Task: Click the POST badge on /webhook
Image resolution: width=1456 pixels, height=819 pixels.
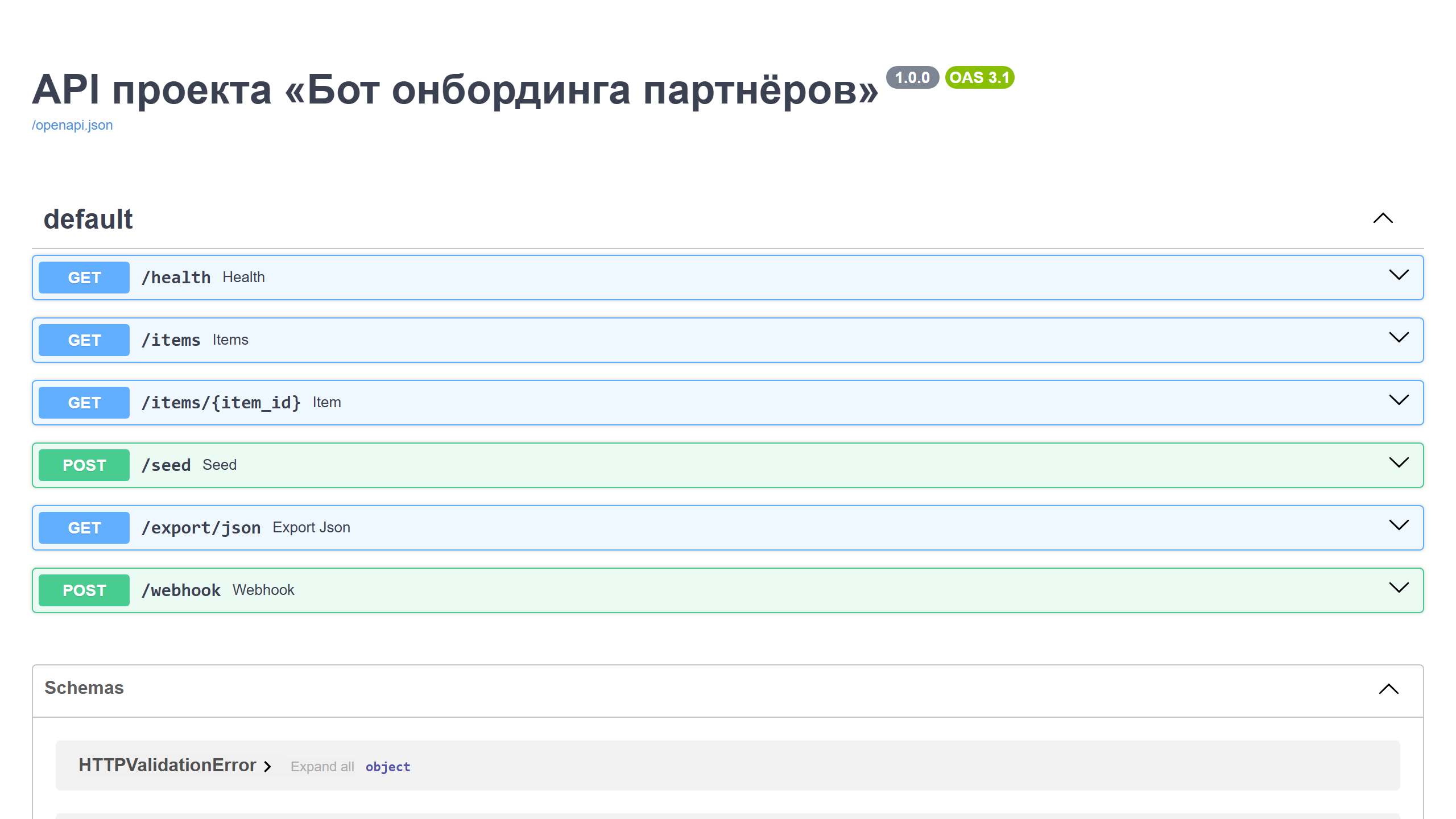Action: click(x=84, y=590)
